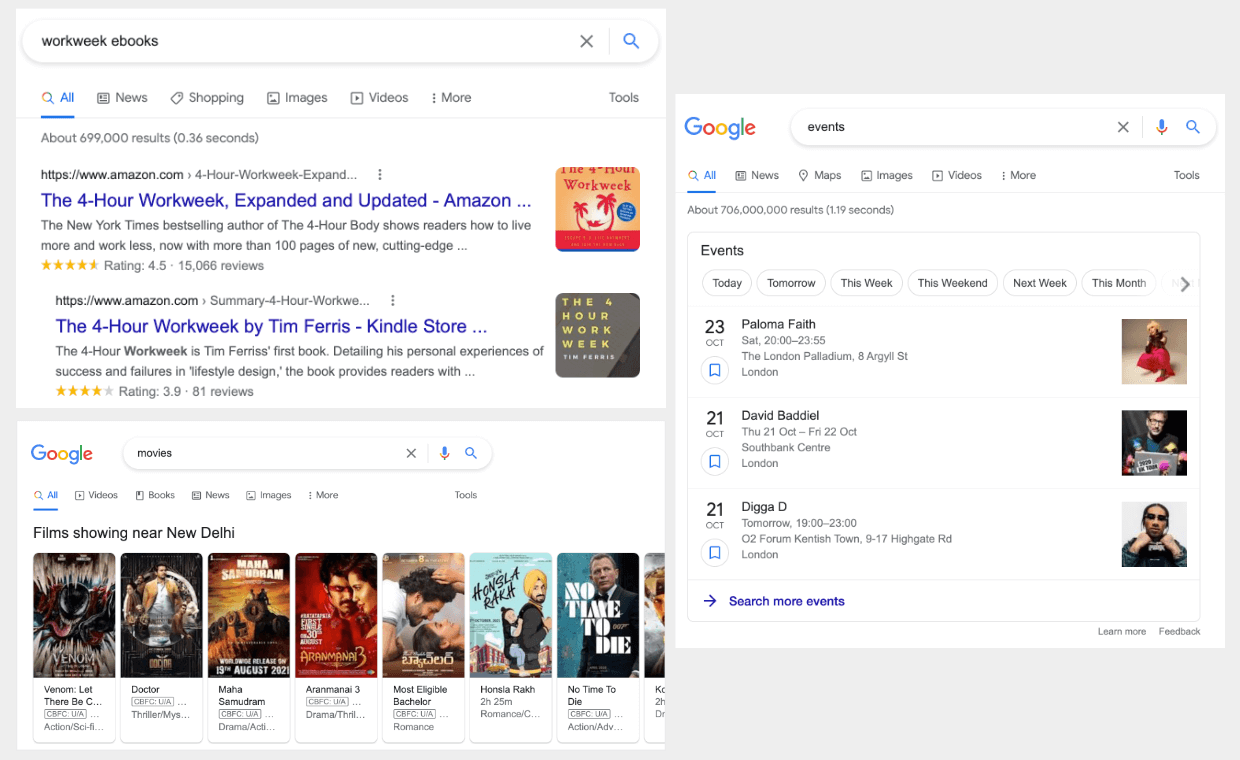Open the Paloma Faith event listing
The image size is (1240, 760).
coord(943,352)
